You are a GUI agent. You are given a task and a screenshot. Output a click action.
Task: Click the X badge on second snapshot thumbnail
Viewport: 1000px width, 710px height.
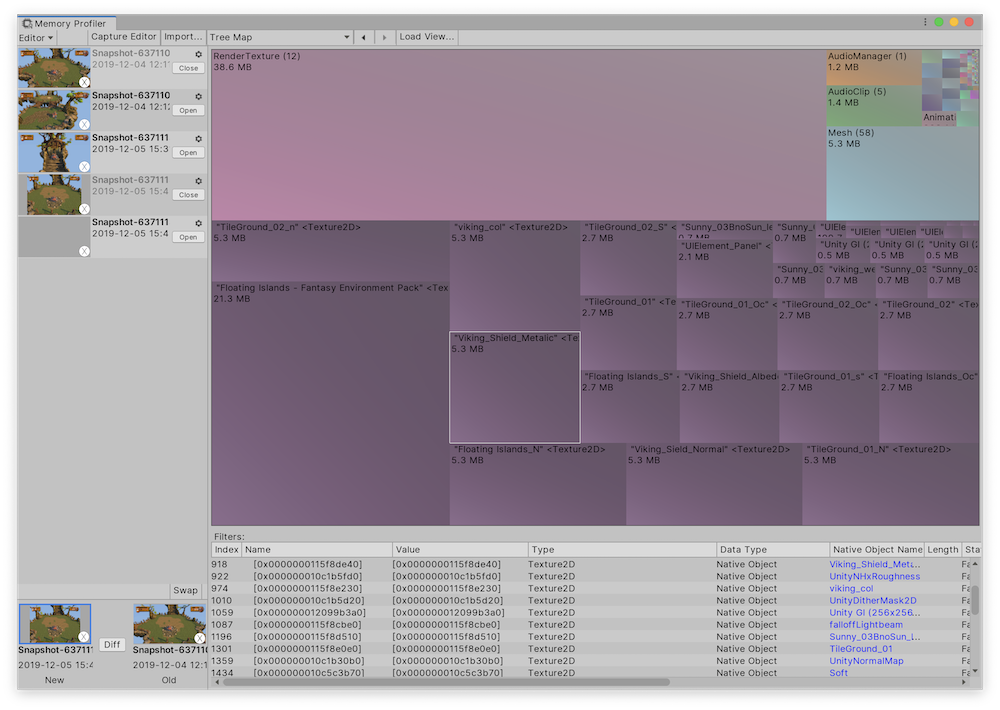(x=84, y=125)
